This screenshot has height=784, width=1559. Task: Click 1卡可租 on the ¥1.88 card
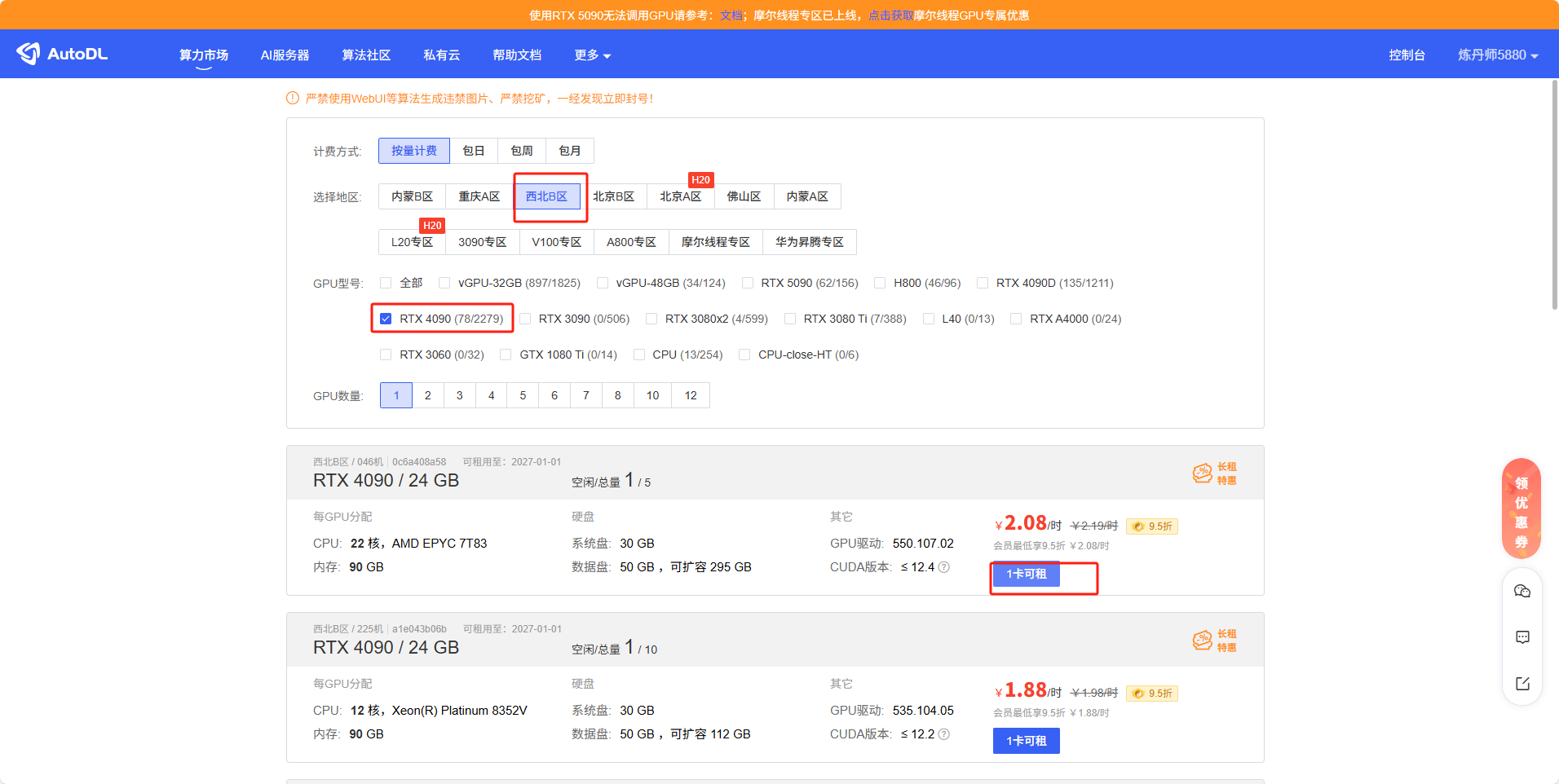1027,741
